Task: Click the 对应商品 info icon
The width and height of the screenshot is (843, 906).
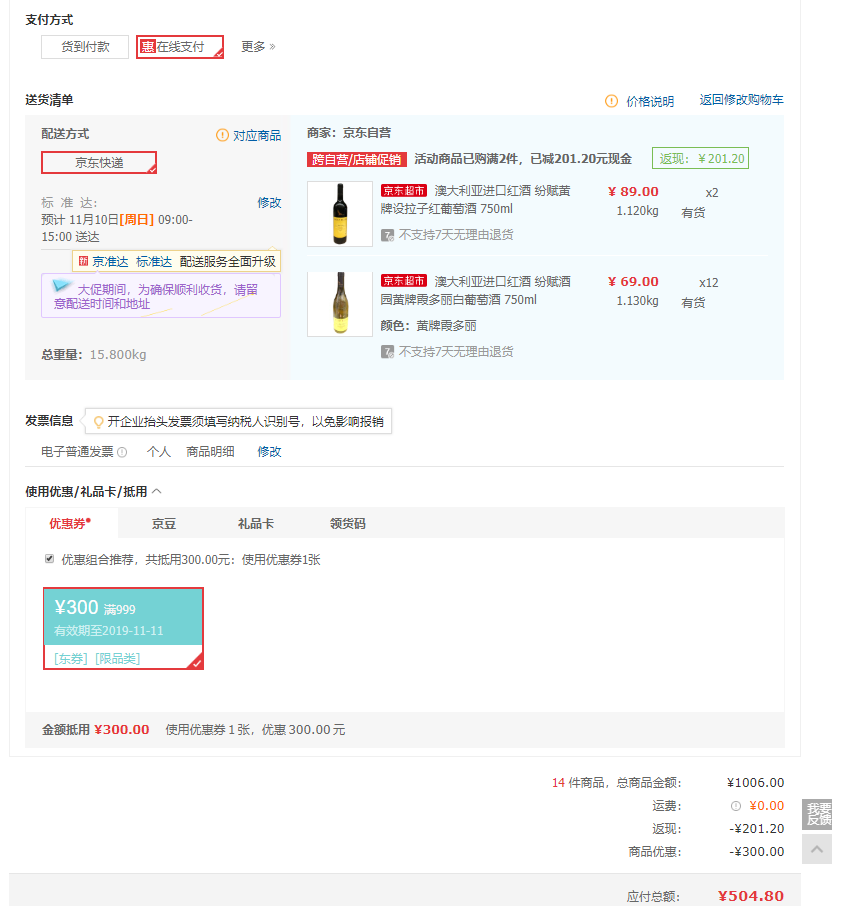Action: coord(222,135)
